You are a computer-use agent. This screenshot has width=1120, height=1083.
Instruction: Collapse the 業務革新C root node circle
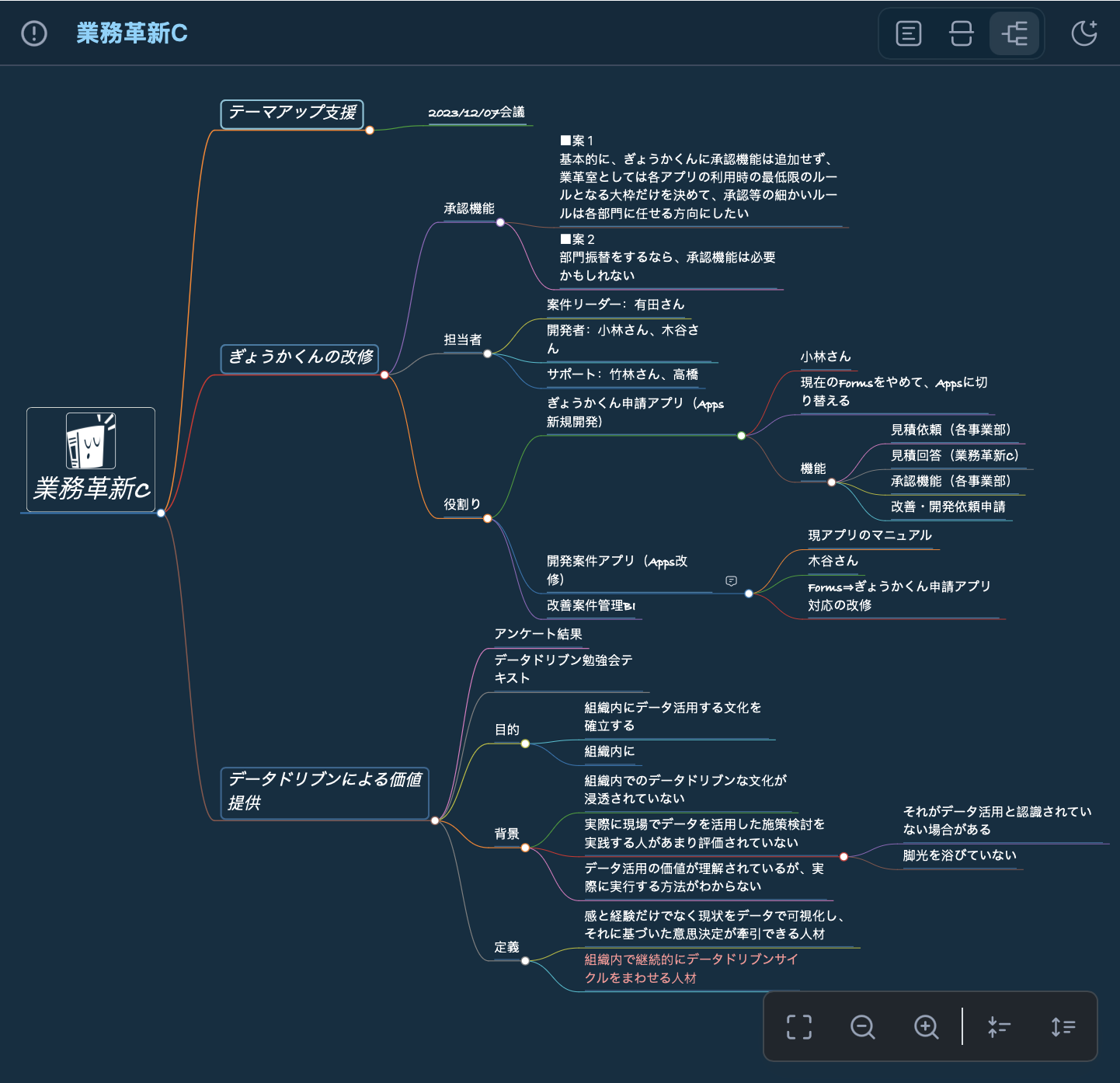161,513
